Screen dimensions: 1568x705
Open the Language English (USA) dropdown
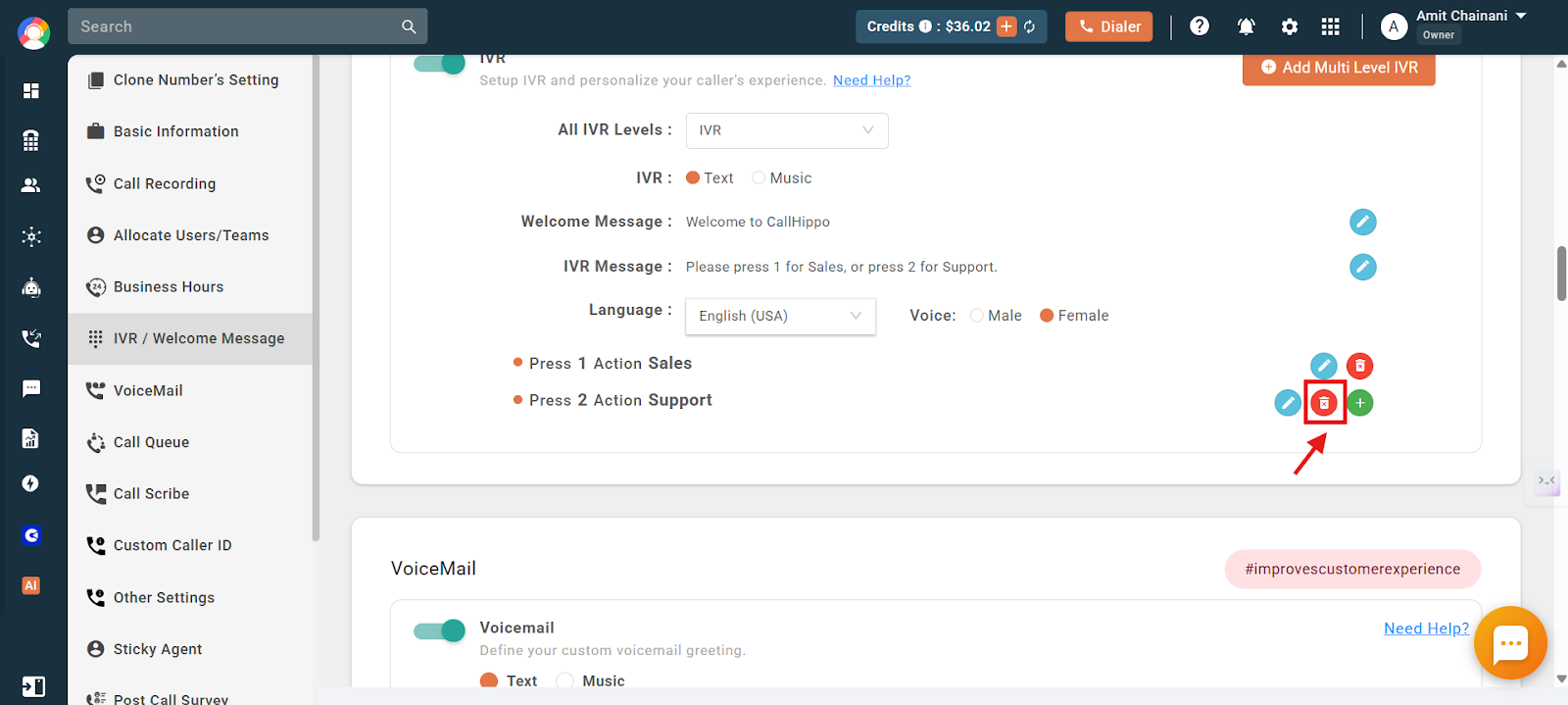click(x=780, y=316)
